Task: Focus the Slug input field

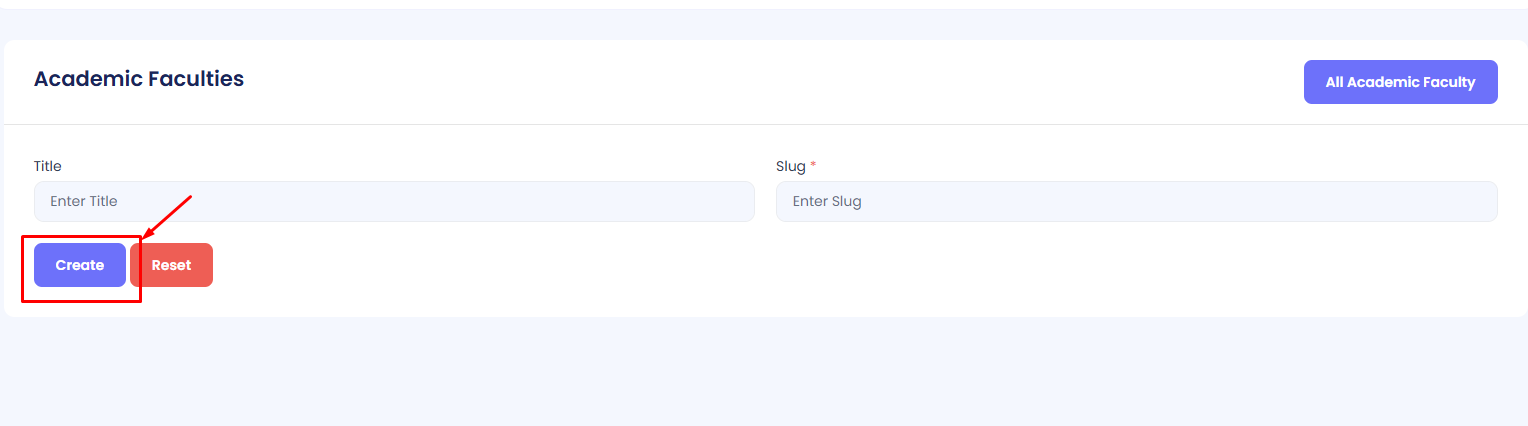Action: coord(1136,201)
